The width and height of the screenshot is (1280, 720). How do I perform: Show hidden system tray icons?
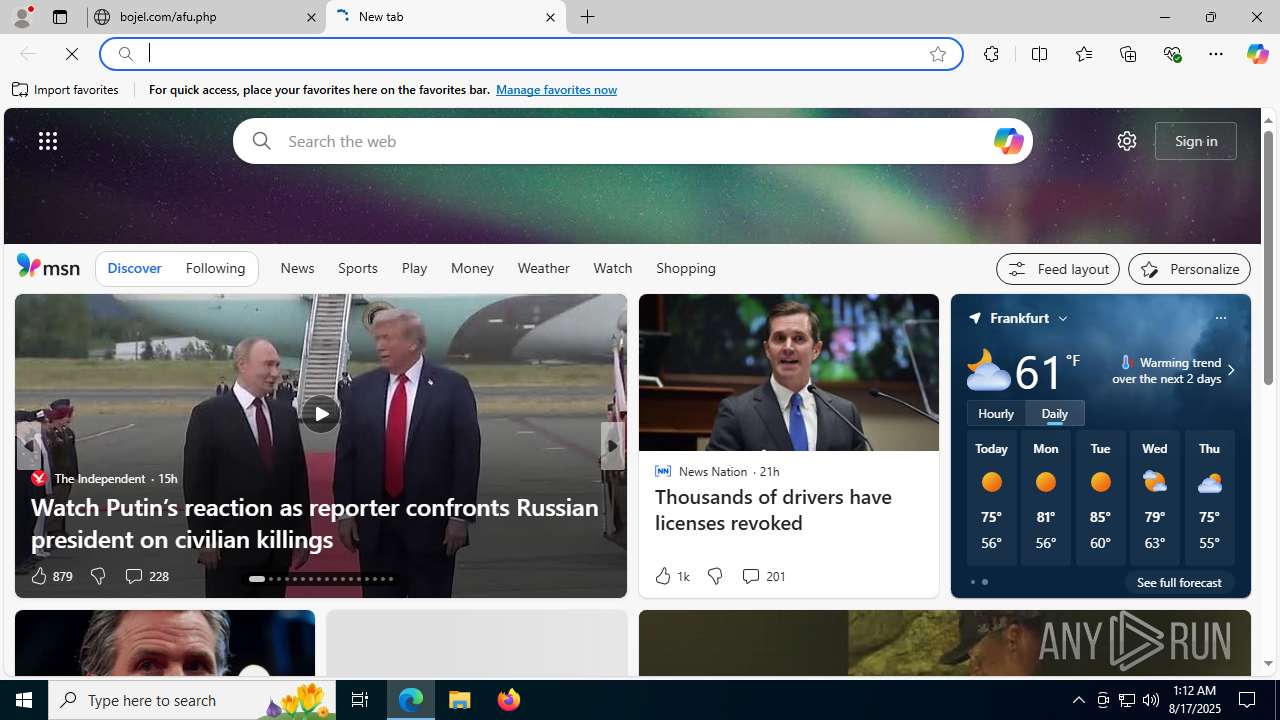pyautogui.click(x=1078, y=700)
